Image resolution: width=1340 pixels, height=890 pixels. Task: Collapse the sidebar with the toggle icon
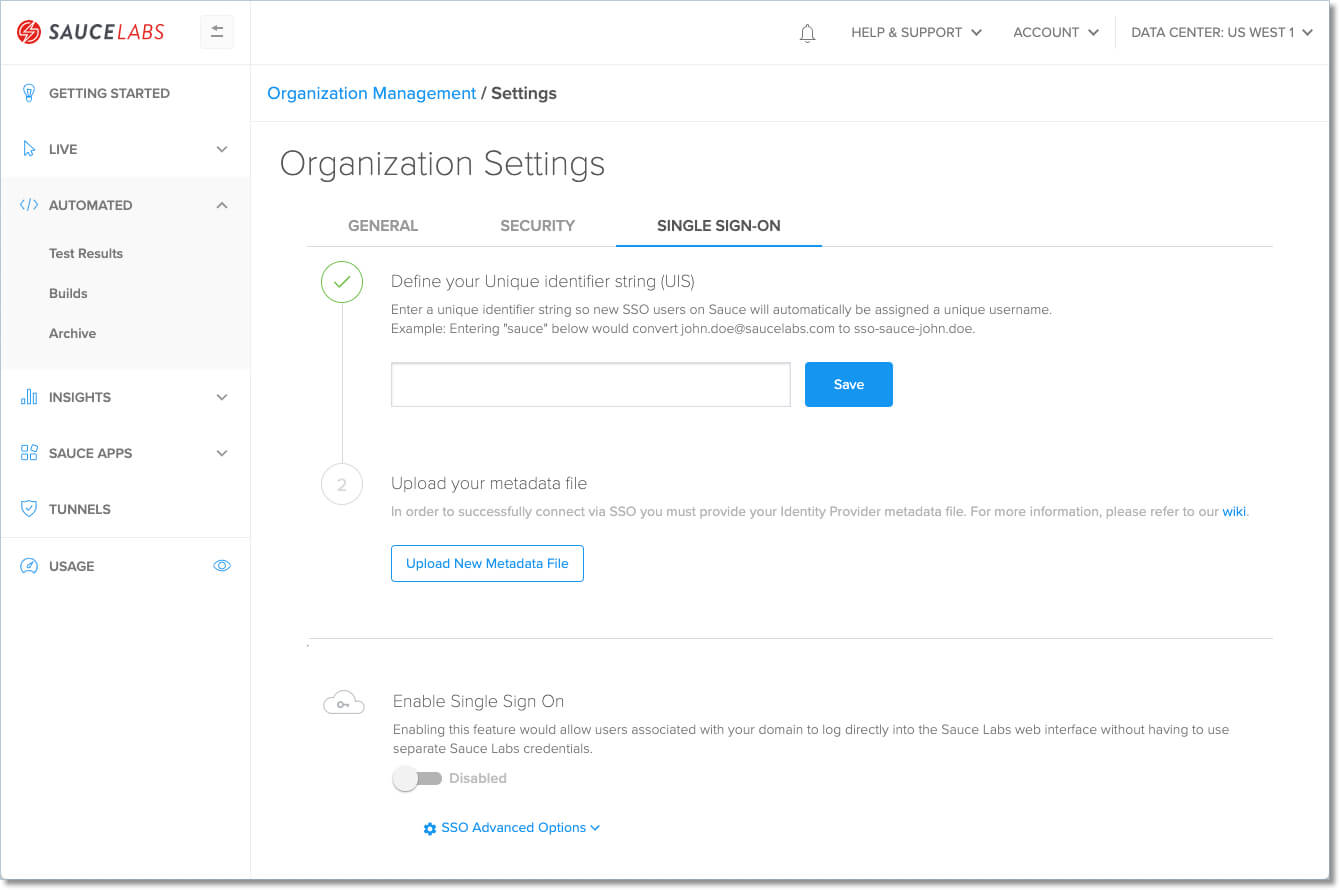[217, 32]
